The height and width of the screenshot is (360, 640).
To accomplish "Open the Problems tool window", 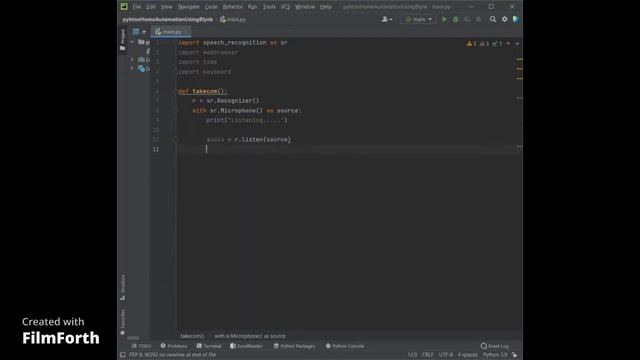I will click(x=174, y=346).
